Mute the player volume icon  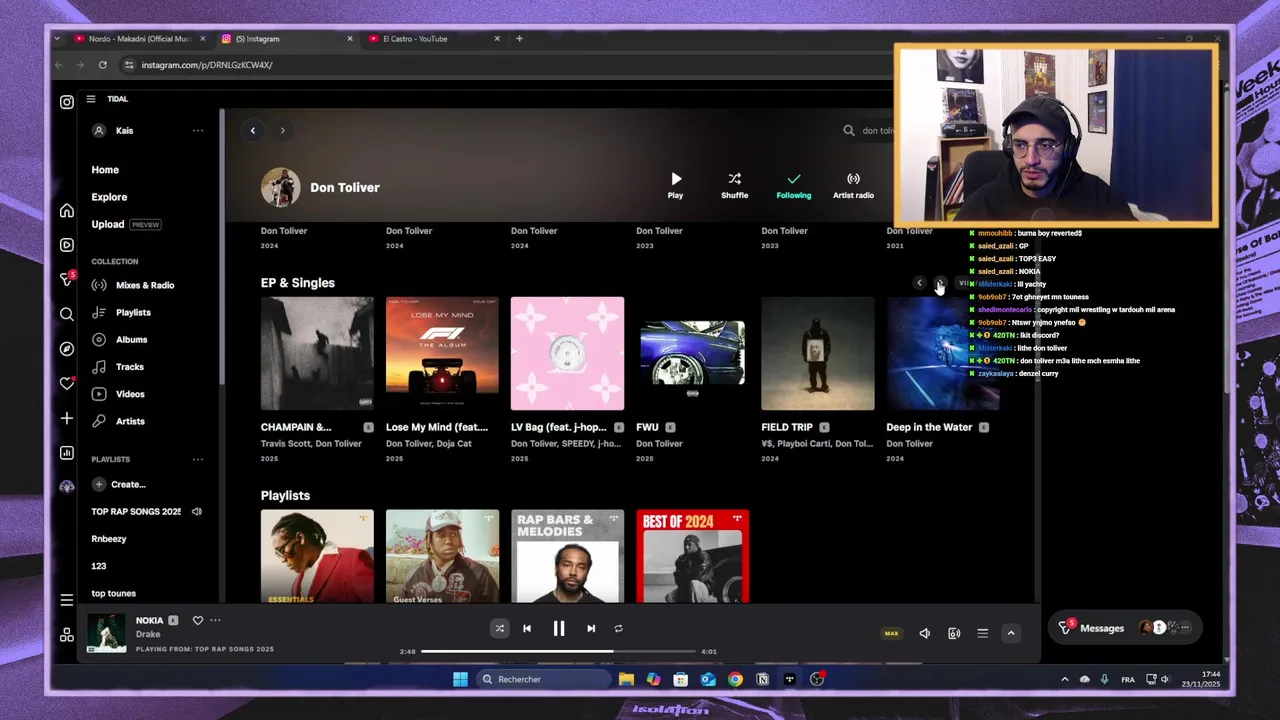[925, 633]
